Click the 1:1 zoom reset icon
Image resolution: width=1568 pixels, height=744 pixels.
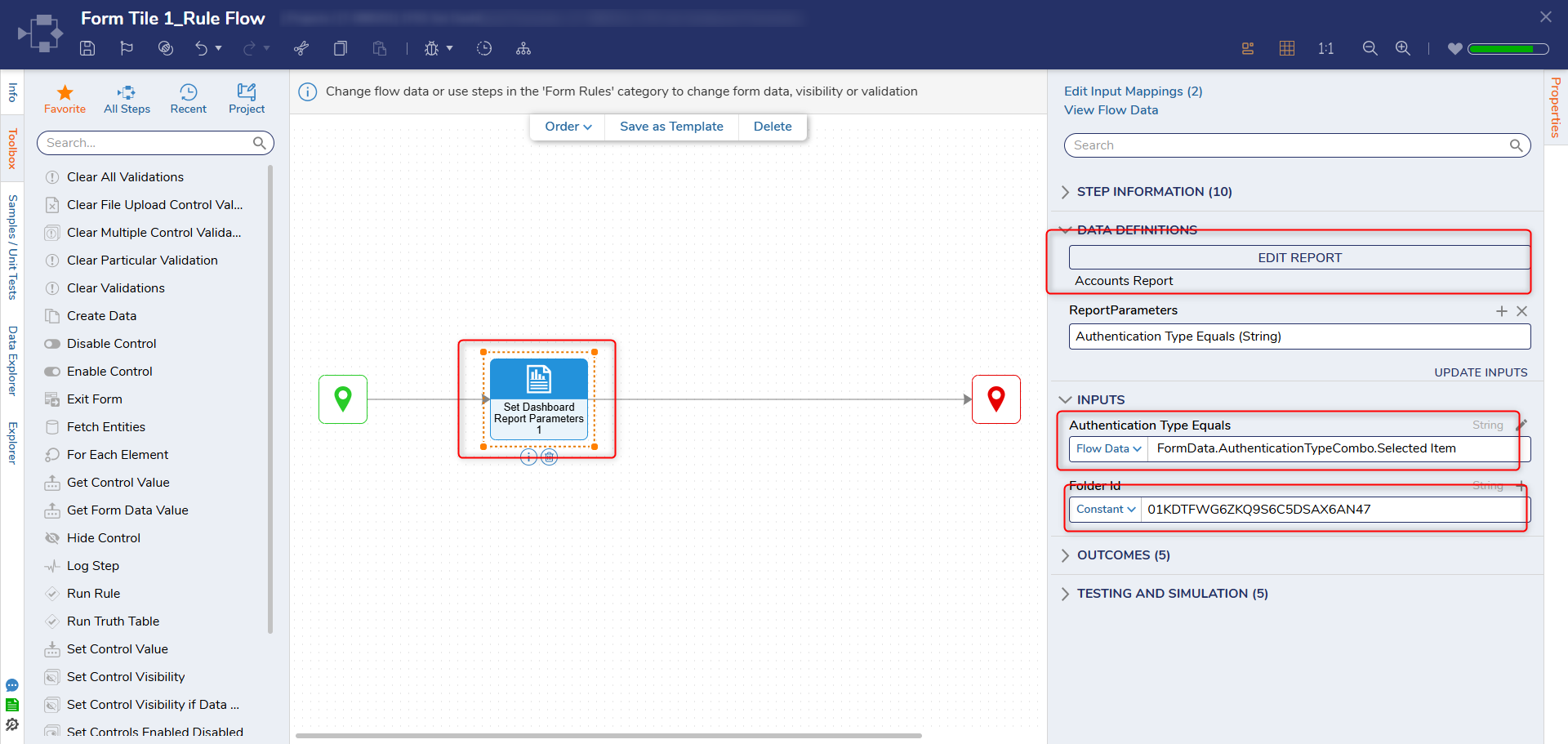(x=1325, y=49)
